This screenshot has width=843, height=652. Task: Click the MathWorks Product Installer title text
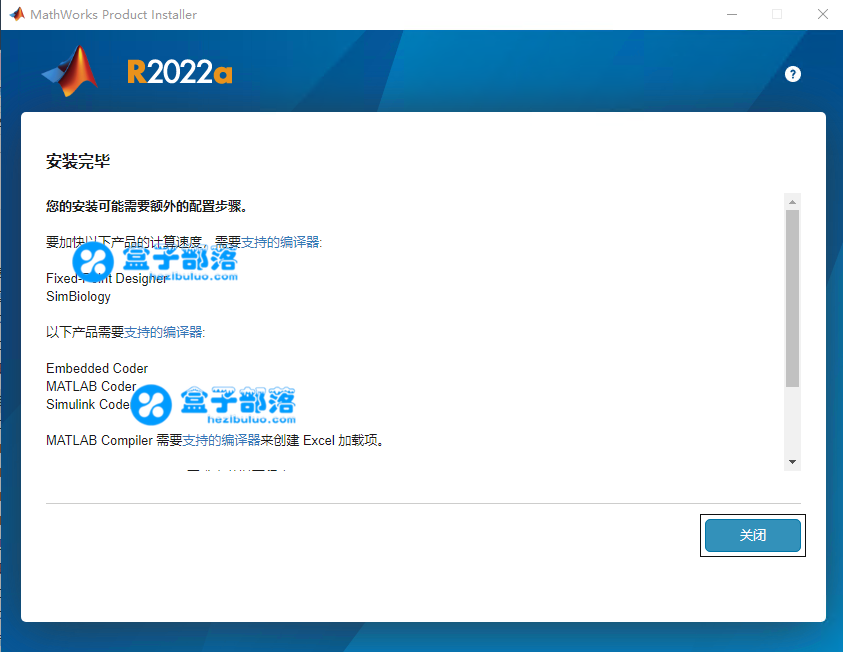point(114,14)
